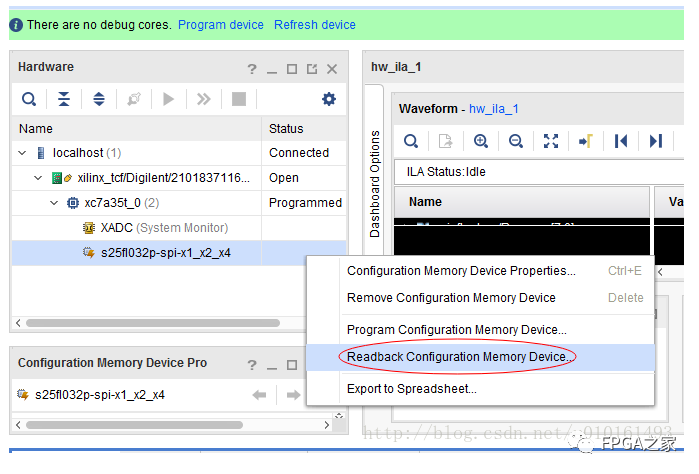Click the properties panel scroll left arrow

(18, 425)
